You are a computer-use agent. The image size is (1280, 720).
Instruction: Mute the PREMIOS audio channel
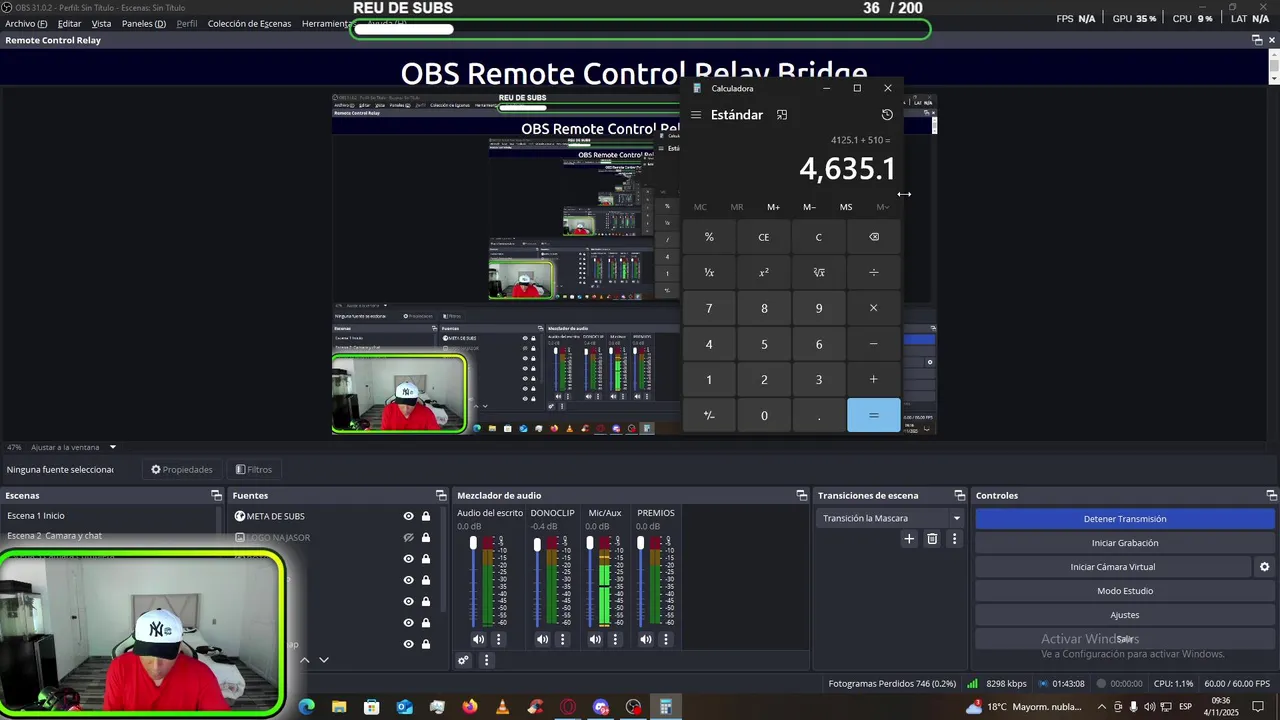(x=646, y=639)
